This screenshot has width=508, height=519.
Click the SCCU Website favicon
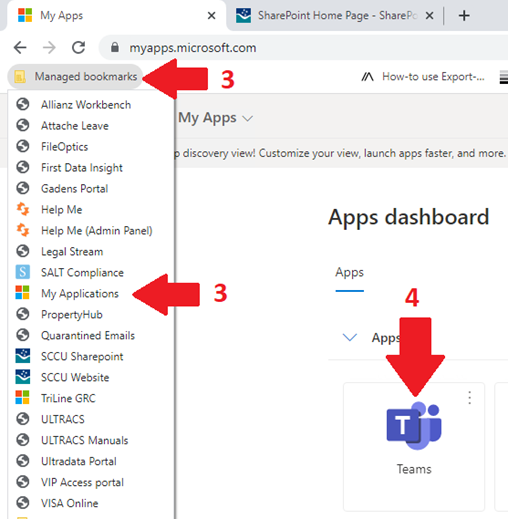(x=23, y=377)
